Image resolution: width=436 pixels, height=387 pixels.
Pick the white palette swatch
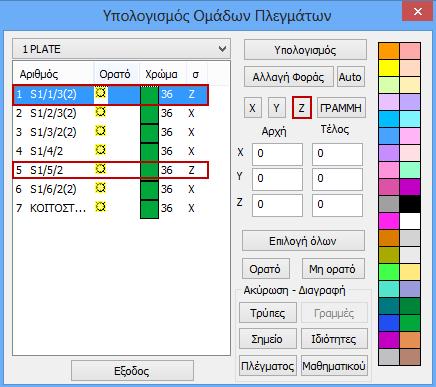tap(410, 221)
